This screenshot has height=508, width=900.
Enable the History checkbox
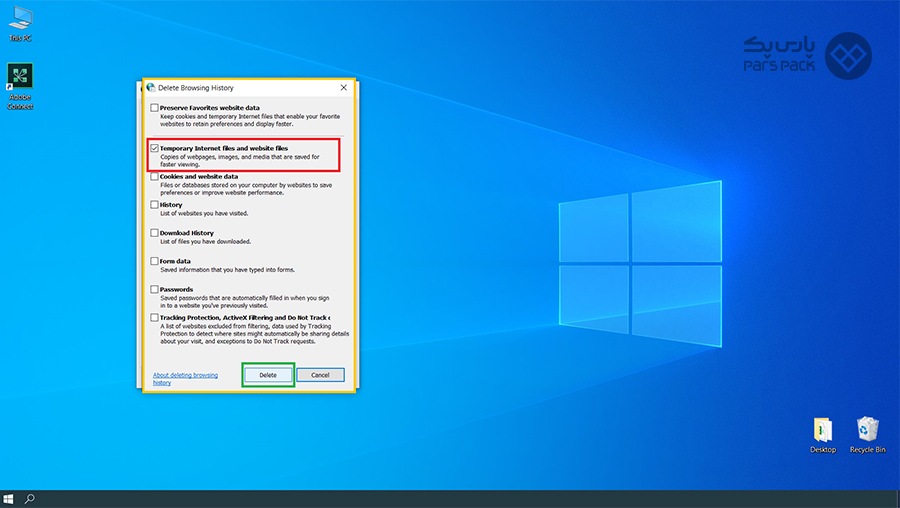[x=154, y=204]
